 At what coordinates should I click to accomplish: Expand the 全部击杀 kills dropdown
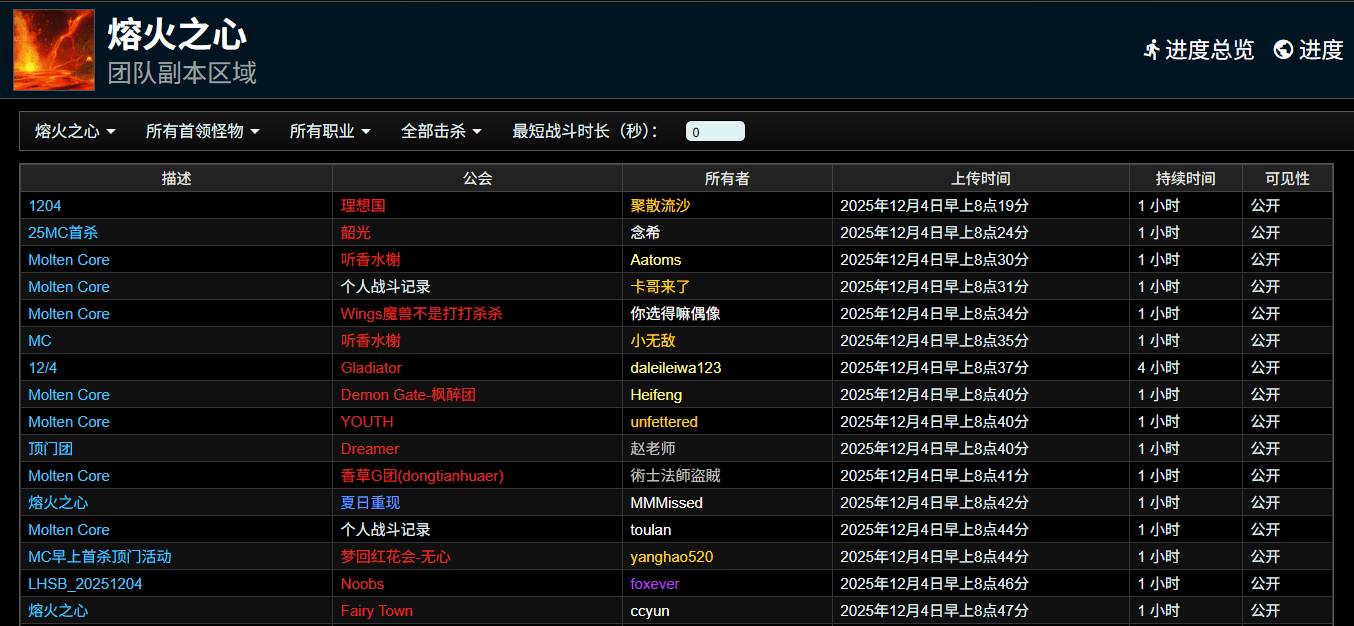(x=441, y=131)
